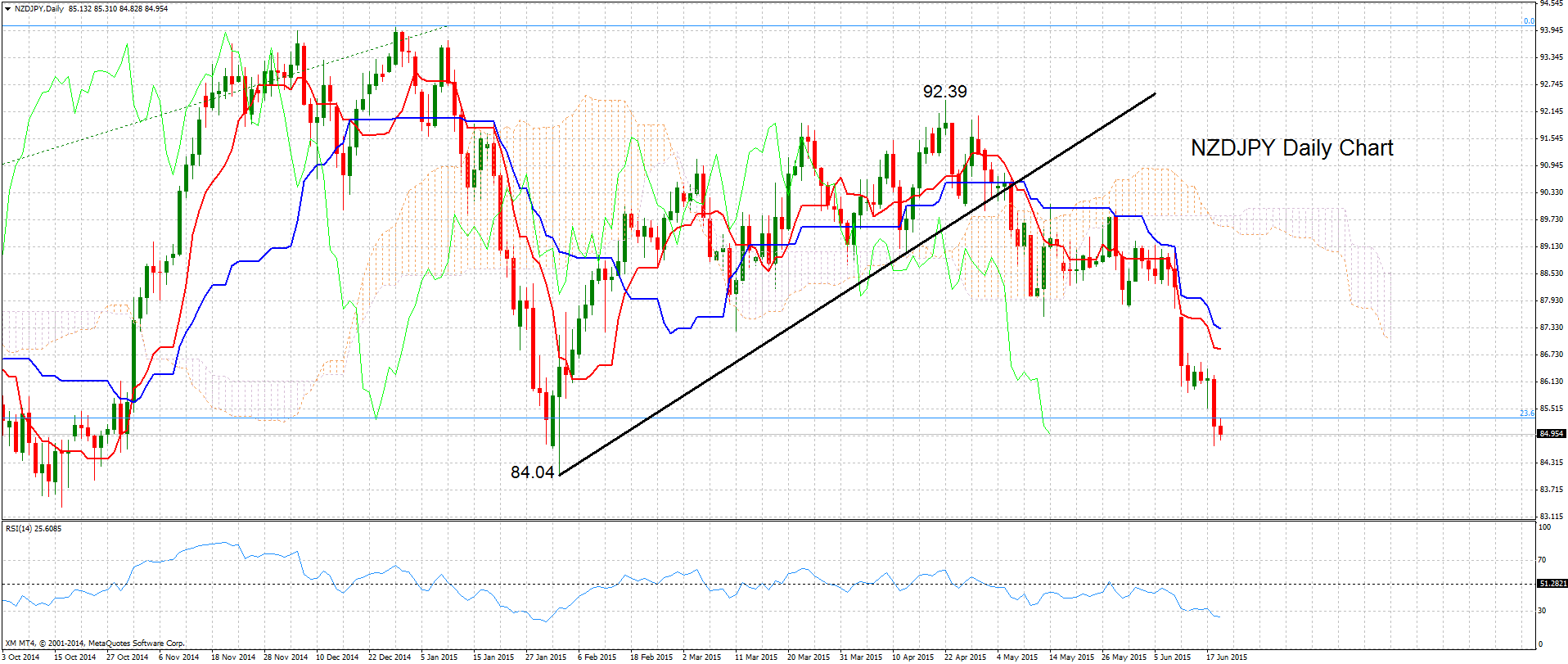
Task: Click the 18 Nov 2014 date label
Action: (233, 657)
